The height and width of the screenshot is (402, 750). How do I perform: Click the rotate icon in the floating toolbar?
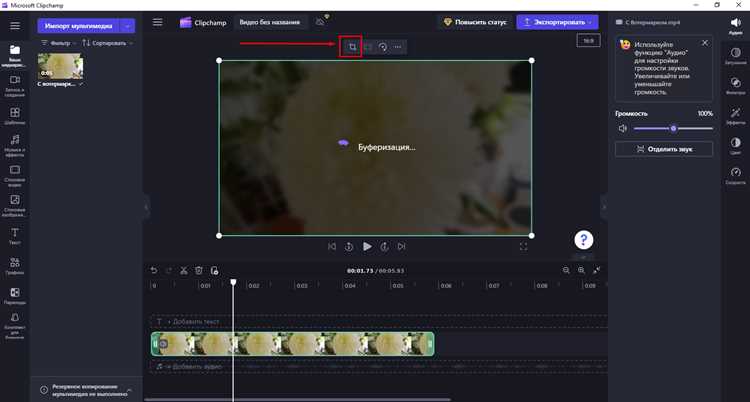pyautogui.click(x=383, y=47)
